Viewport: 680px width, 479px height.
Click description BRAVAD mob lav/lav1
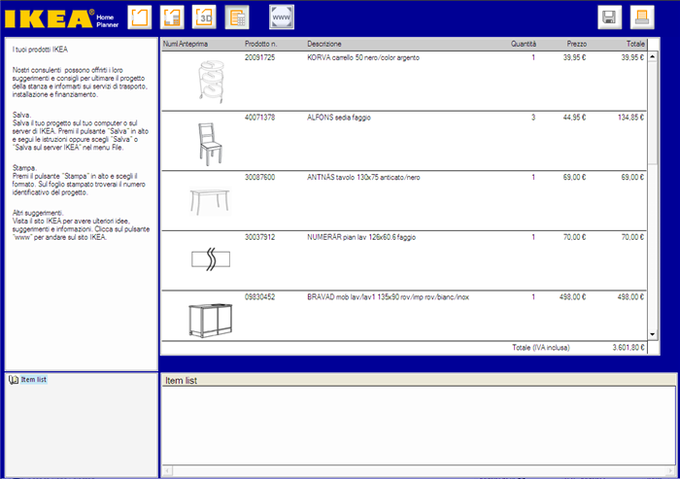pos(388,297)
